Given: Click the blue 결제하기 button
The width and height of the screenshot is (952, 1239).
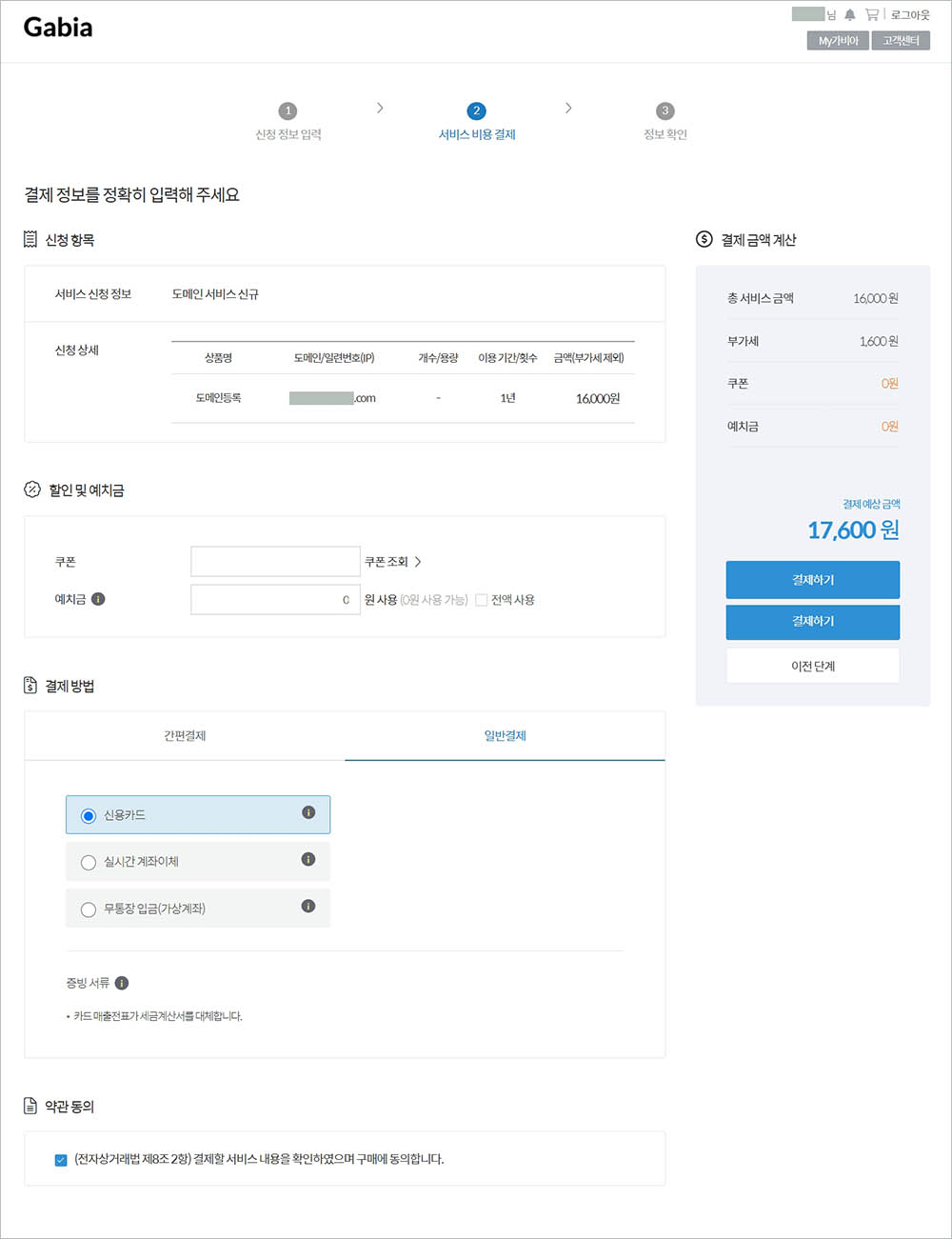Looking at the screenshot, I should pos(812,579).
